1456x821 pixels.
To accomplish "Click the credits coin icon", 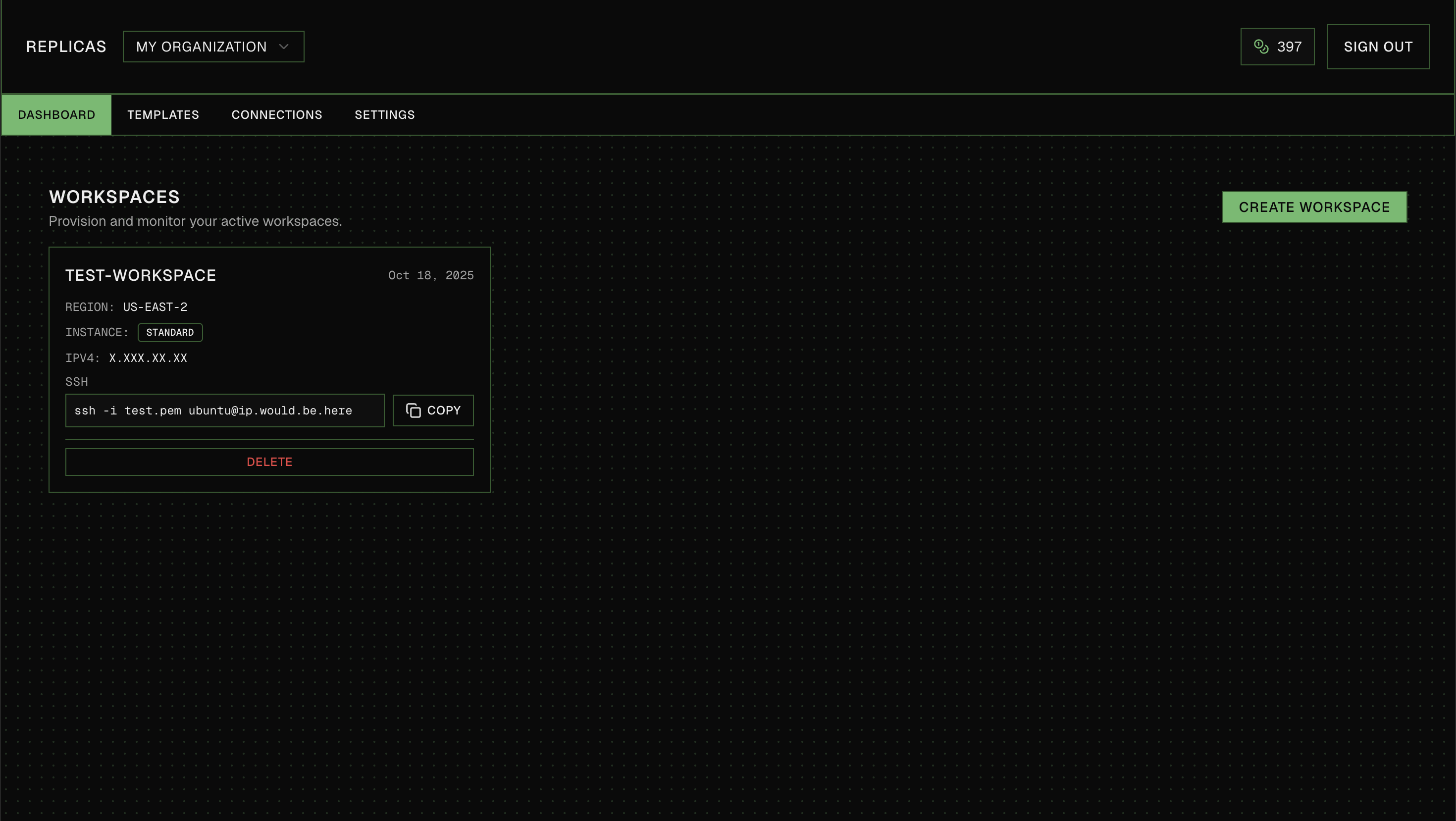I will point(1261,47).
